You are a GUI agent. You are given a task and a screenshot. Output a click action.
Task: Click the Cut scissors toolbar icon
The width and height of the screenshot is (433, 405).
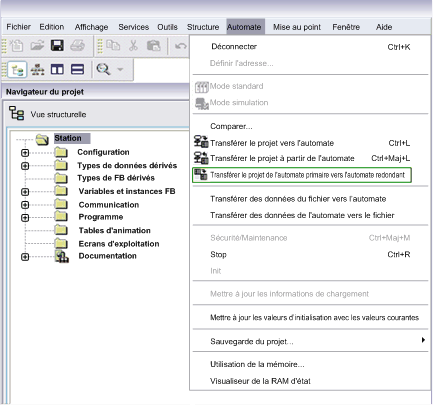tap(133, 45)
